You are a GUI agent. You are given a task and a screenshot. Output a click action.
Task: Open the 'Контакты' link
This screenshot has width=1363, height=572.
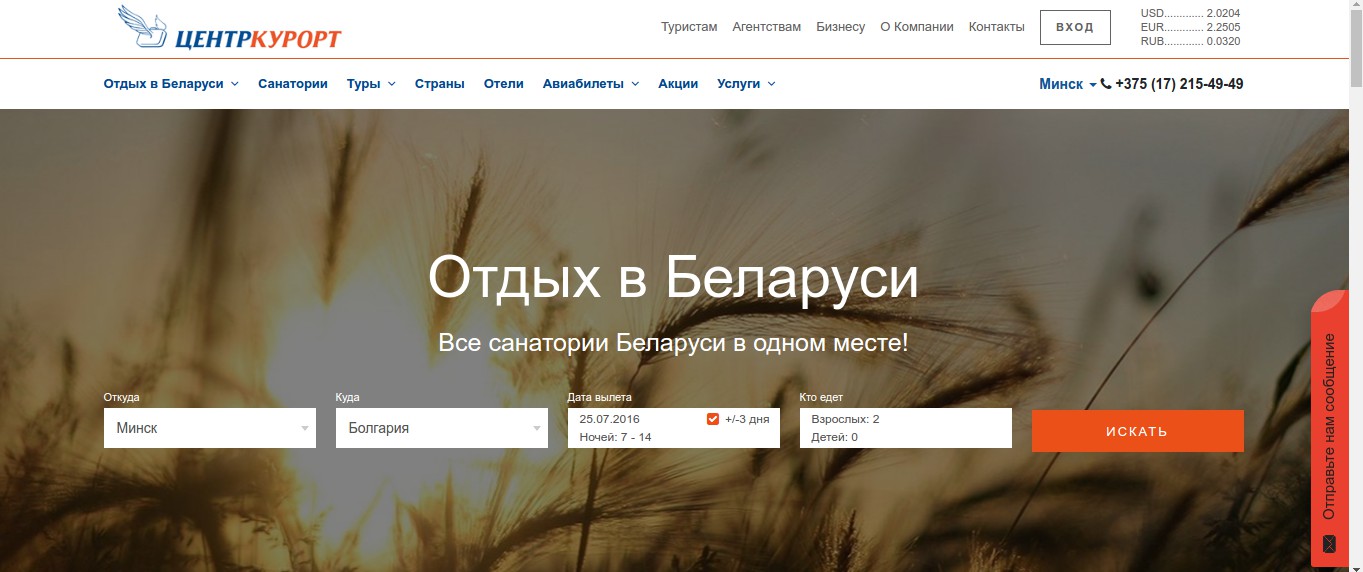[x=997, y=27]
